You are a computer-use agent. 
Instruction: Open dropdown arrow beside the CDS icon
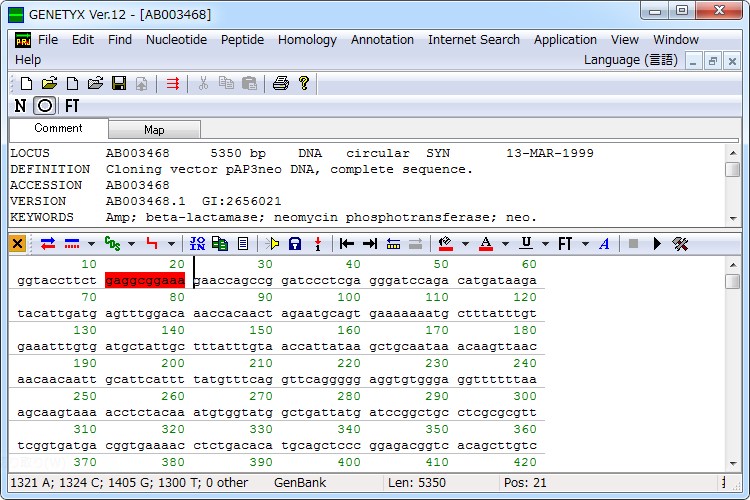(x=131, y=244)
